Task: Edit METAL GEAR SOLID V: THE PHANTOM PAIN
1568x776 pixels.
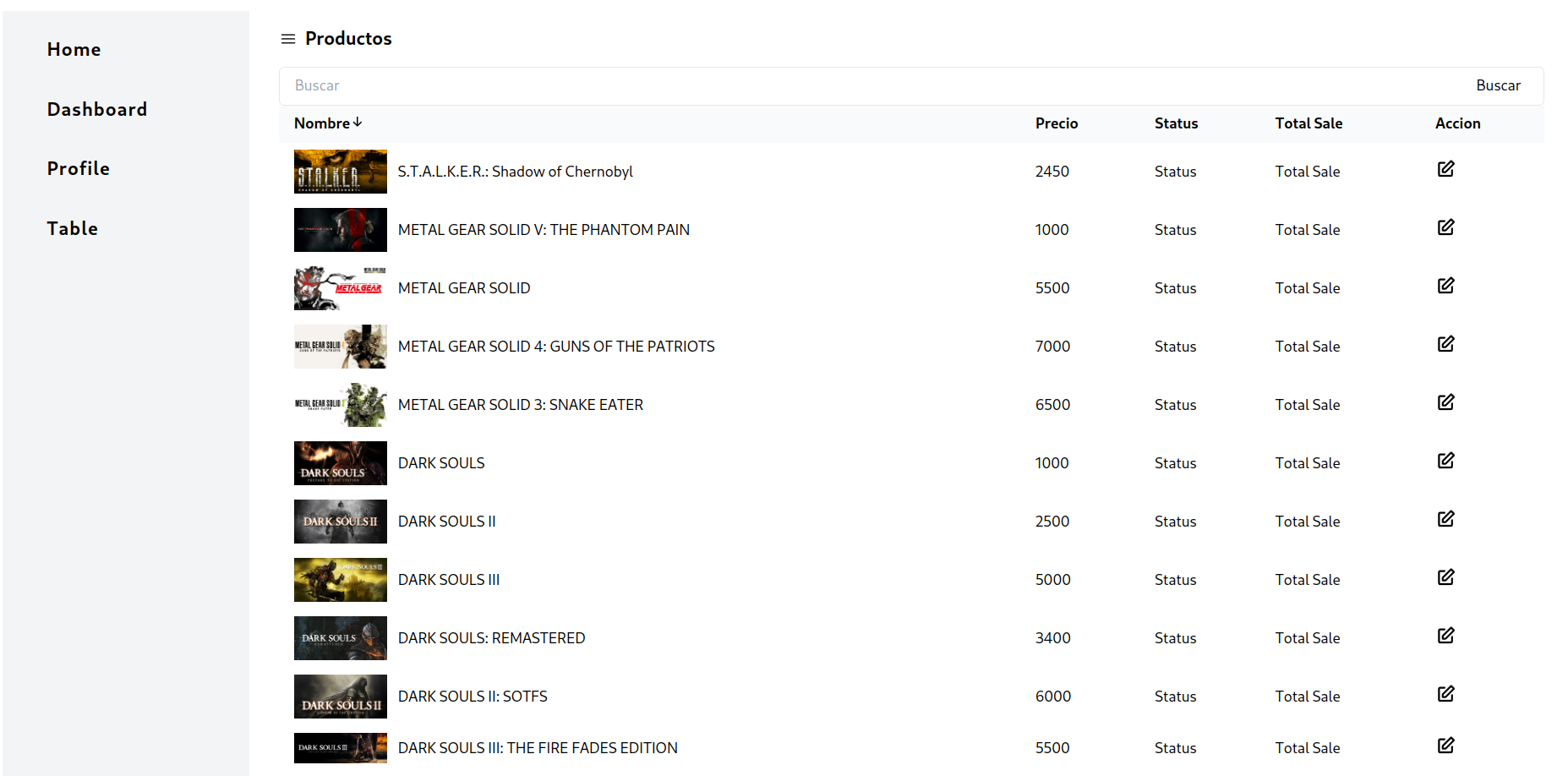Action: 1445,227
